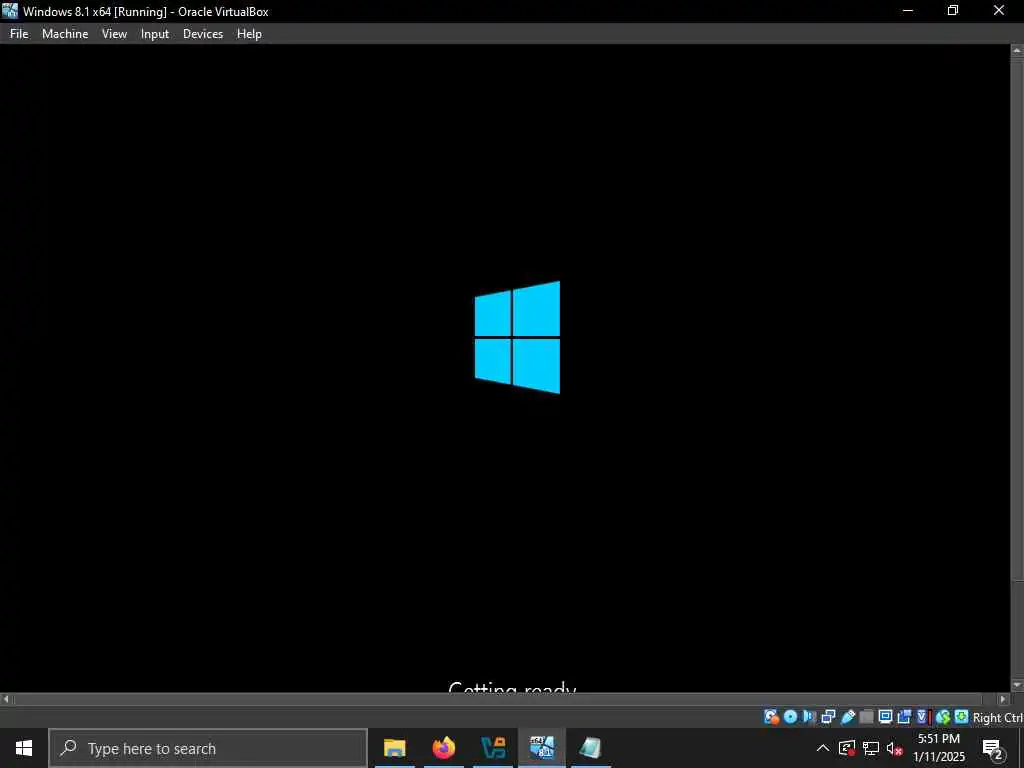Viewport: 1024px width, 768px height.
Task: Click the mouse integration status icon
Action: pyautogui.click(x=942, y=717)
